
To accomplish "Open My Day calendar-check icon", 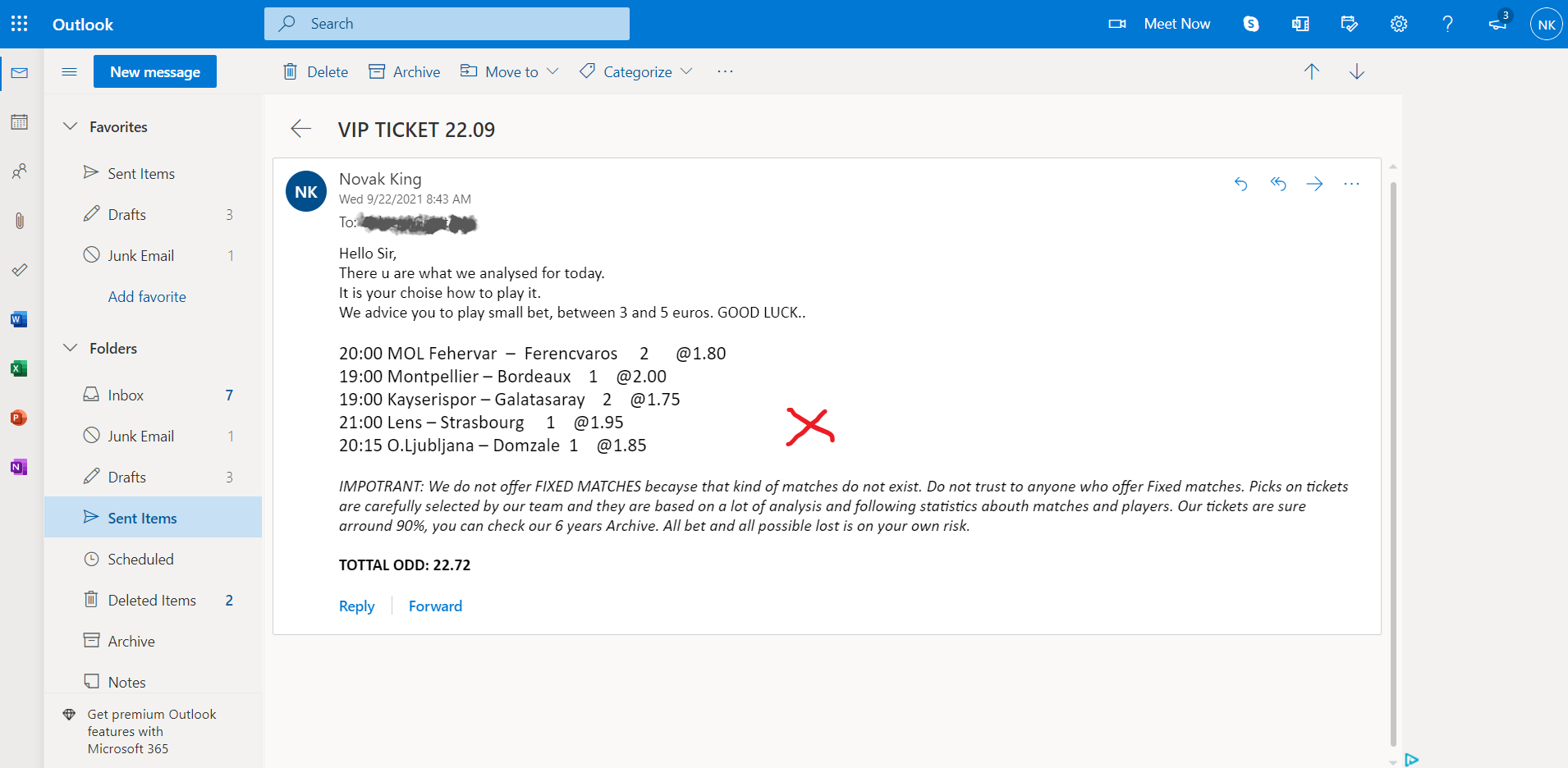I will pos(1350,24).
